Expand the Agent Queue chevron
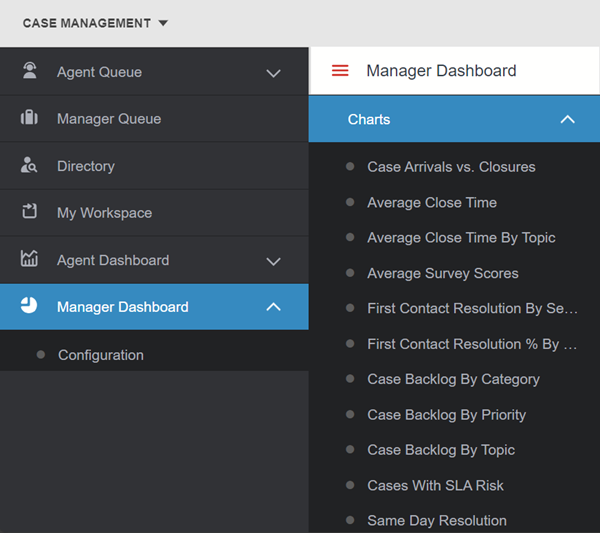This screenshot has height=533, width=600. click(x=273, y=73)
